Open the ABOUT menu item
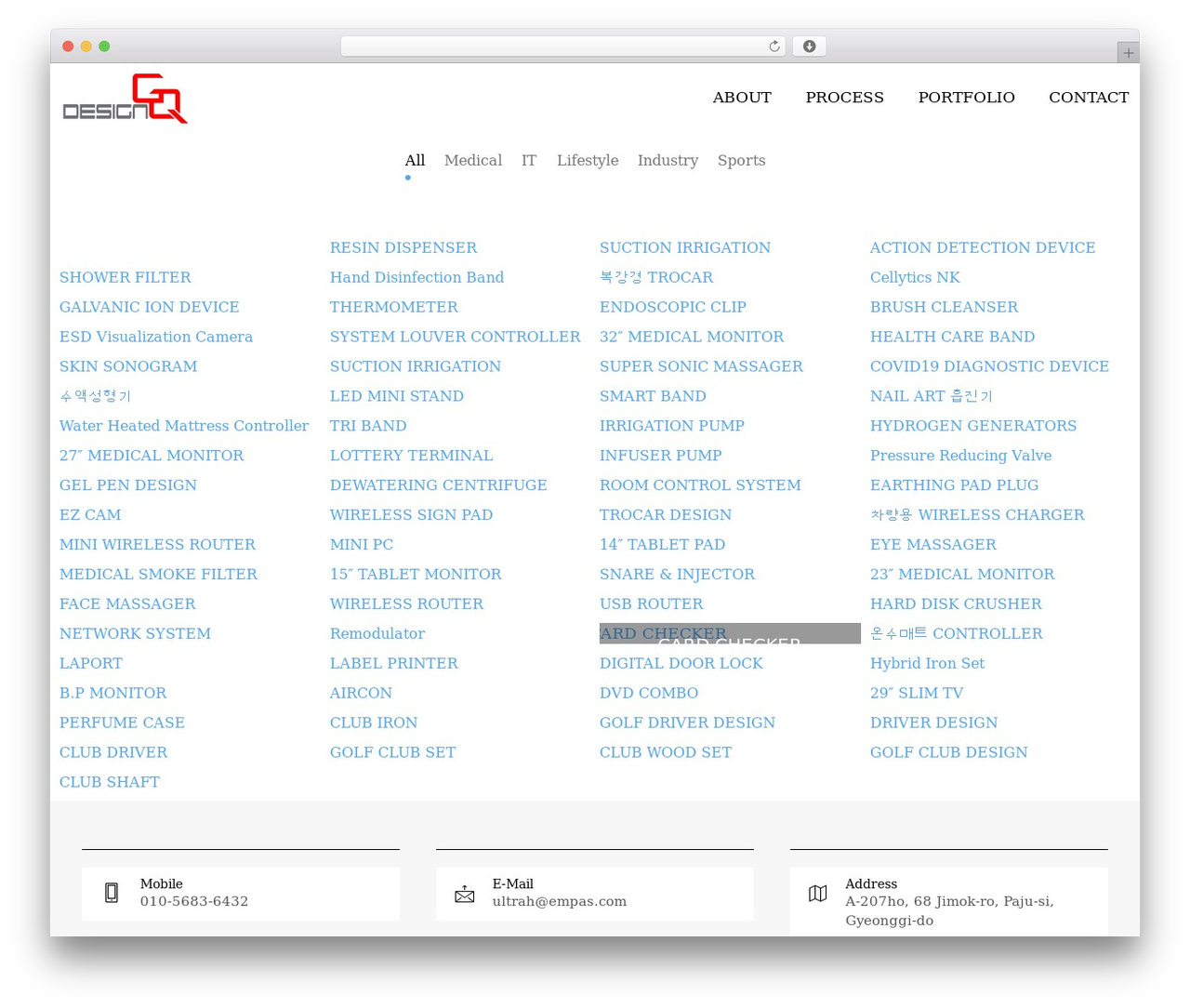Viewport: 1190px width, 1008px height. [742, 98]
